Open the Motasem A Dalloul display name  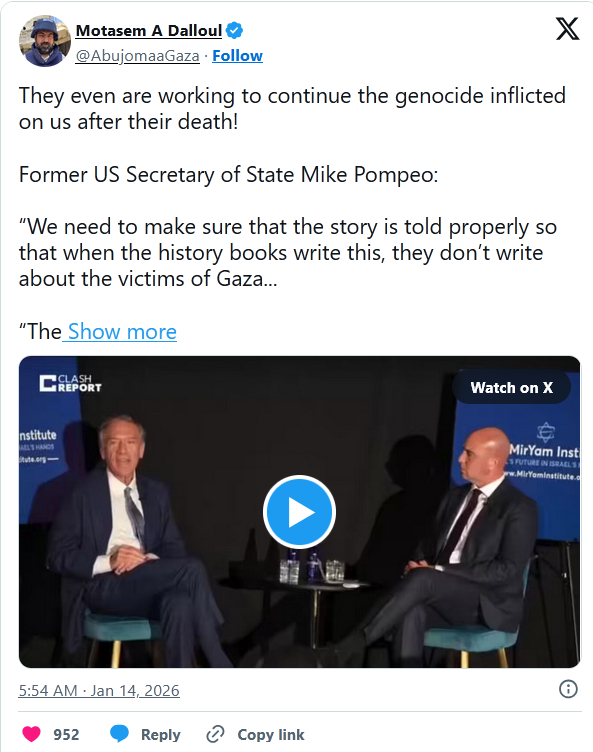(x=149, y=31)
